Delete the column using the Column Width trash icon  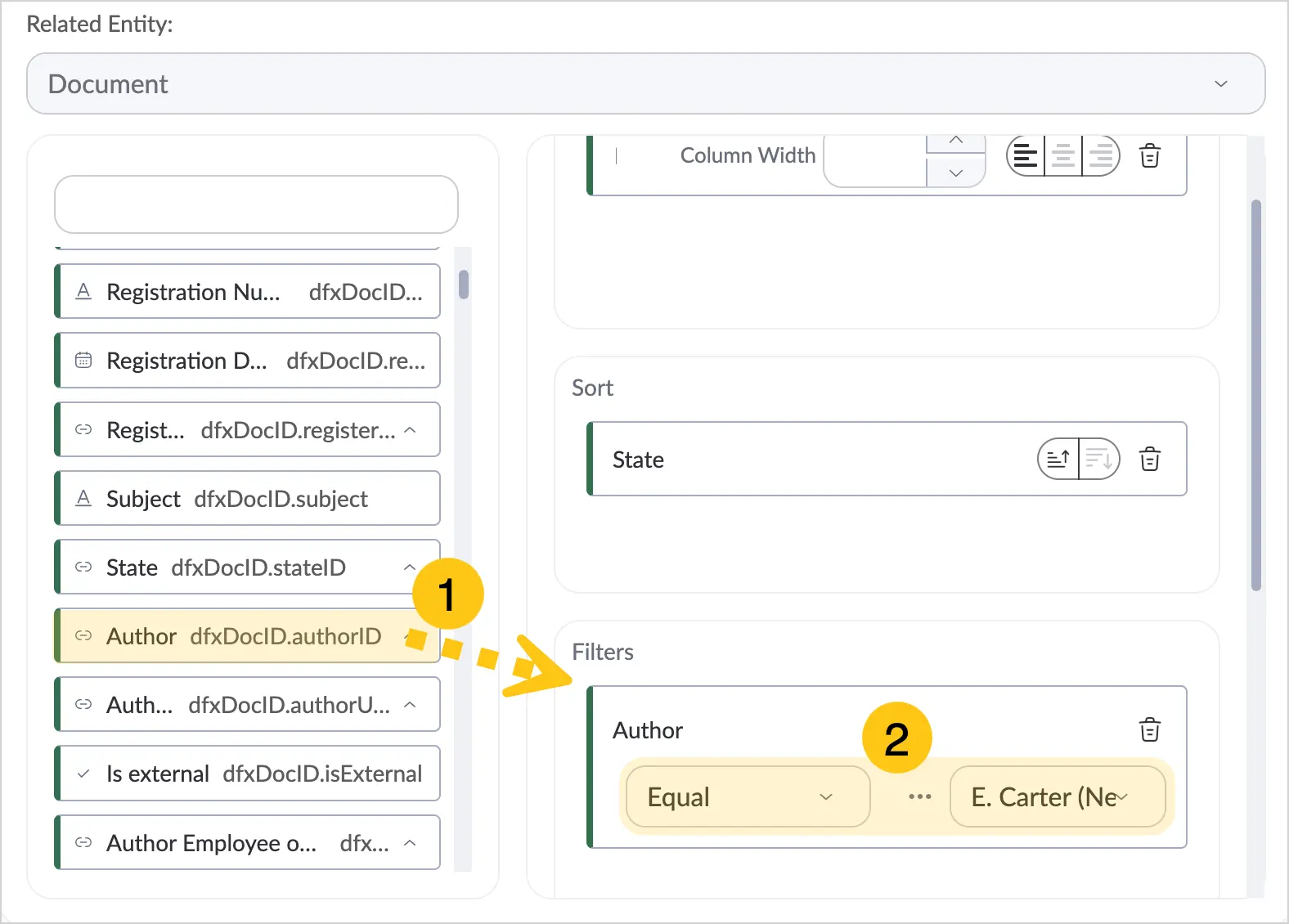(x=1150, y=155)
